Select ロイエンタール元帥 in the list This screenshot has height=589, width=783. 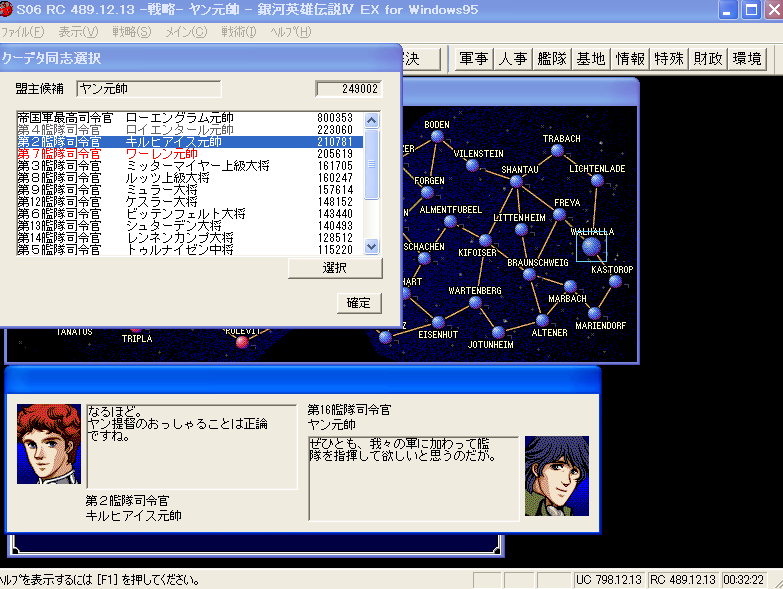point(190,130)
